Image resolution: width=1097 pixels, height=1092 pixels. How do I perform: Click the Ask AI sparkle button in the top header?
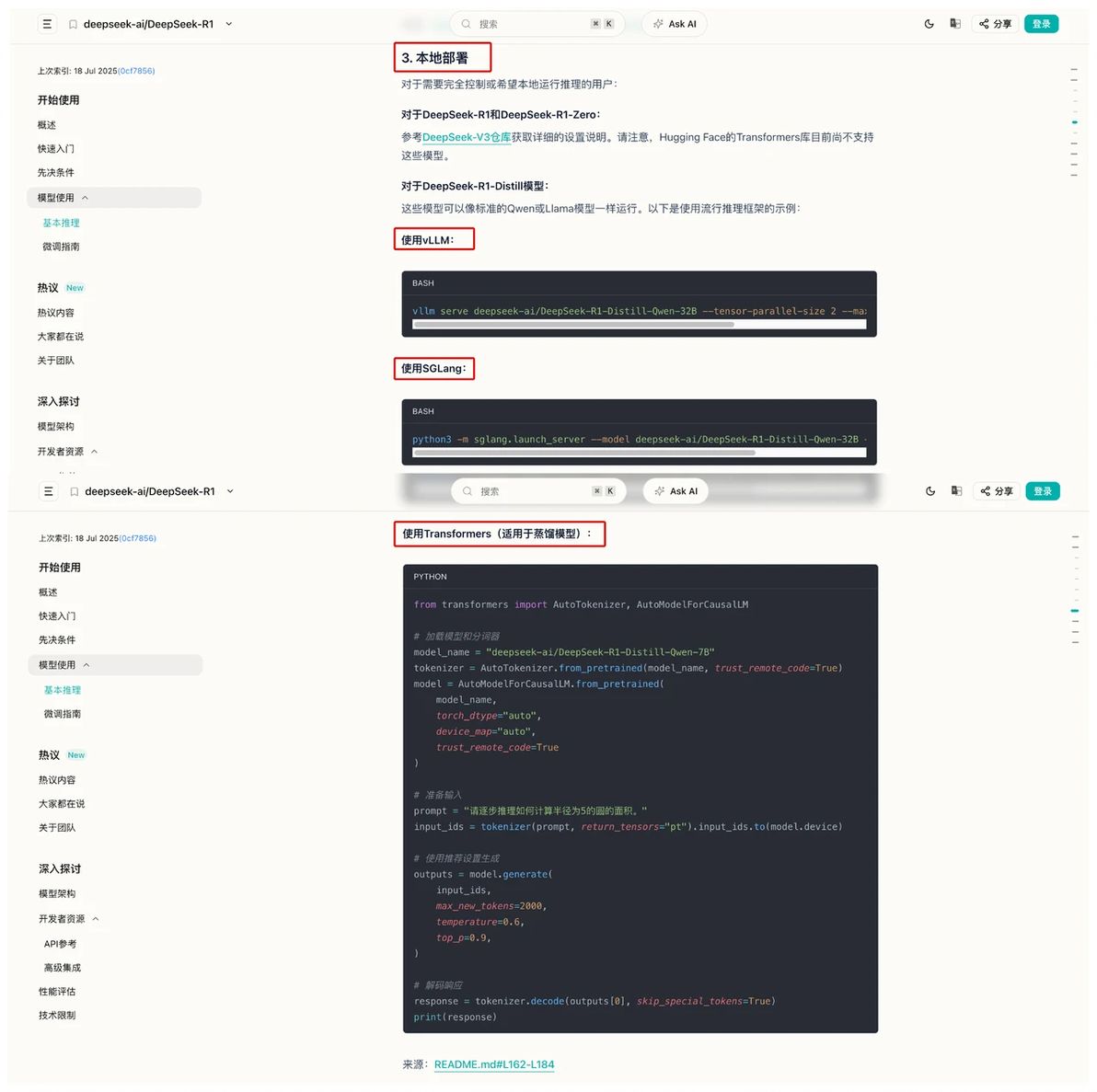click(x=675, y=24)
